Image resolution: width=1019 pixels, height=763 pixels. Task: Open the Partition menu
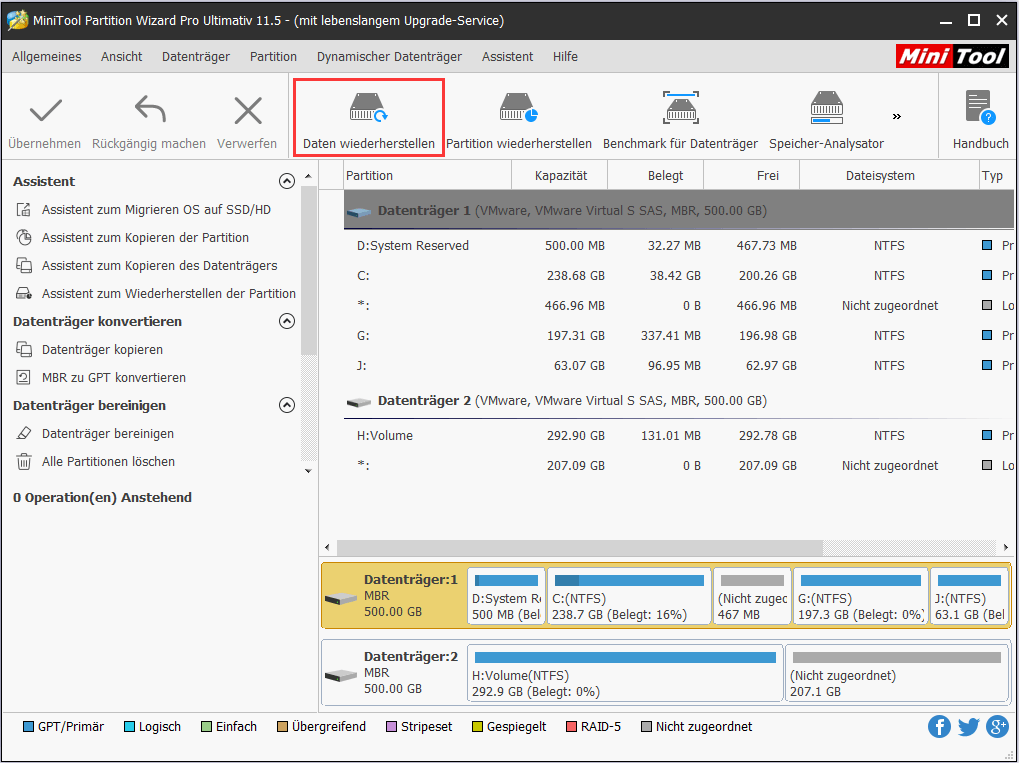273,57
